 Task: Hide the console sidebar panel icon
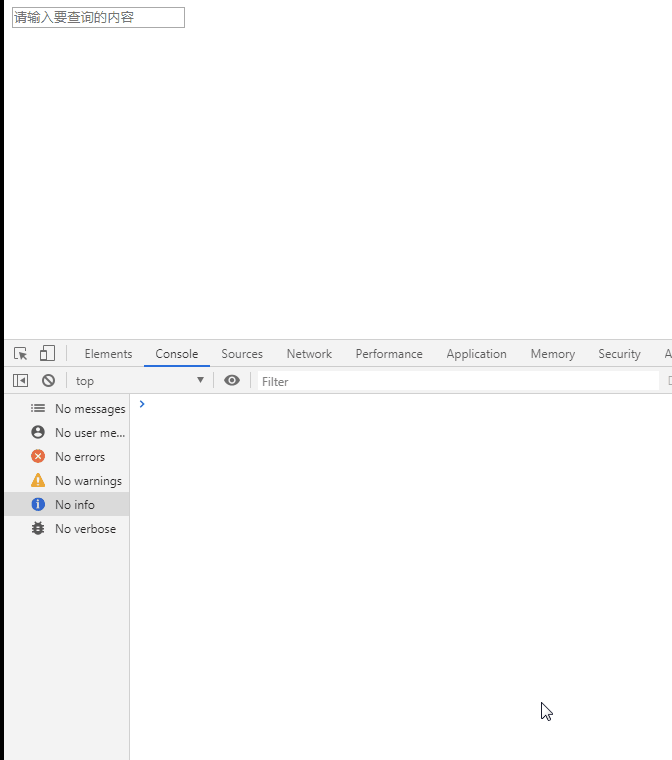coord(20,381)
